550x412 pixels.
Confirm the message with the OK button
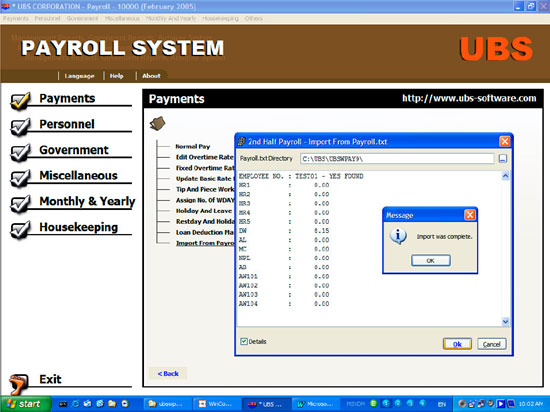click(430, 261)
